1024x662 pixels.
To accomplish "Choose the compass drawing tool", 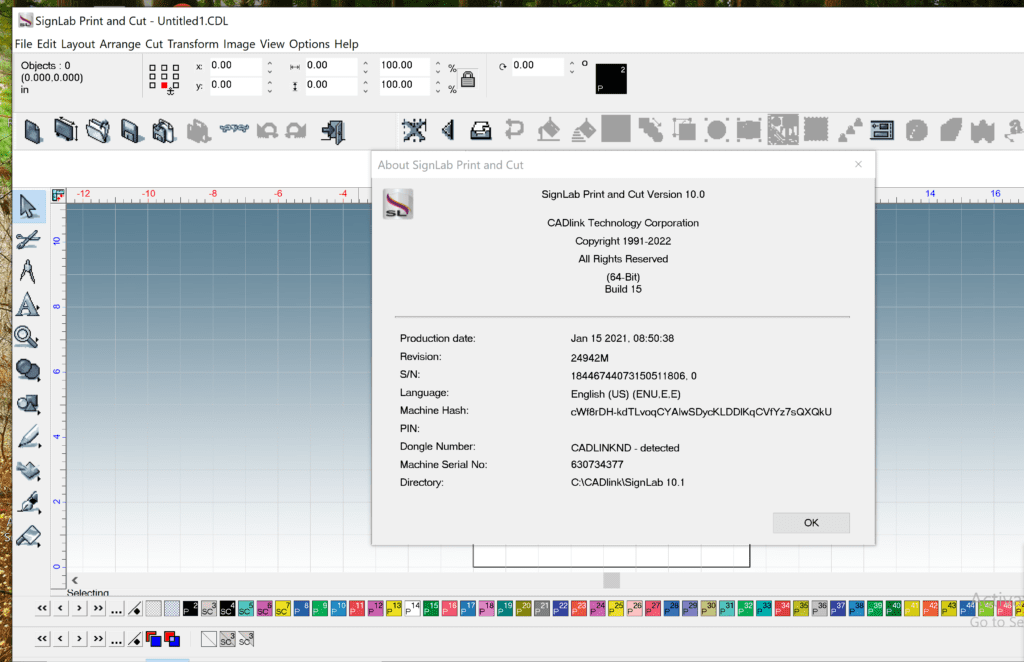I will [x=28, y=271].
